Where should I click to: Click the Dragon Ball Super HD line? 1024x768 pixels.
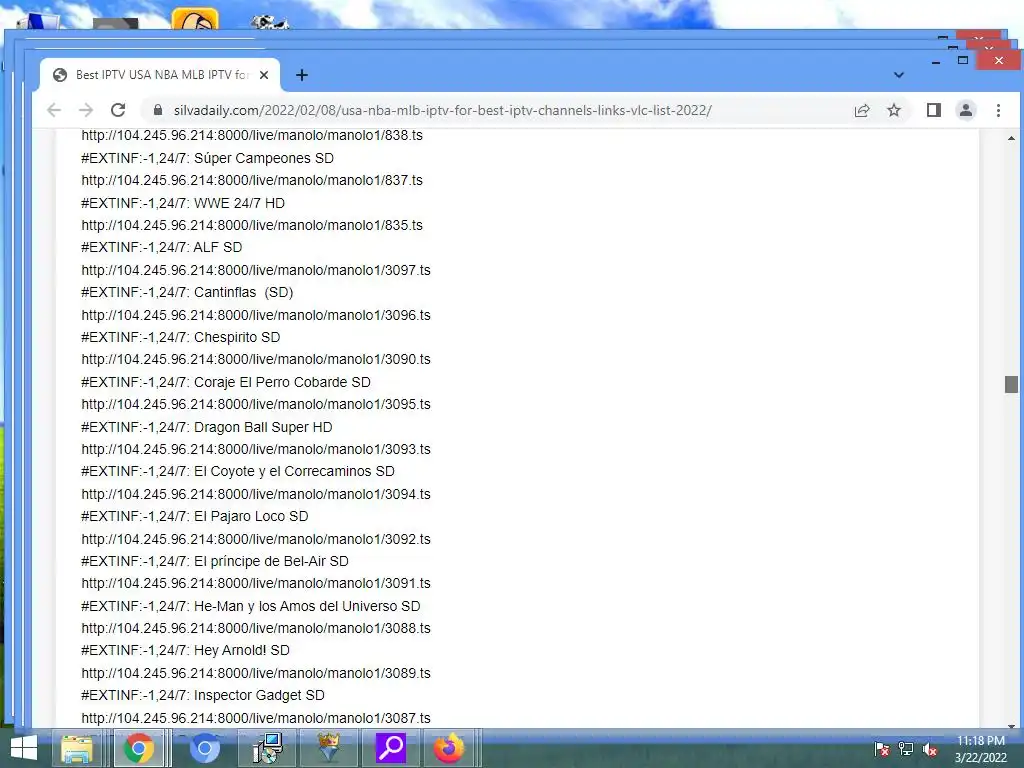tap(206, 427)
